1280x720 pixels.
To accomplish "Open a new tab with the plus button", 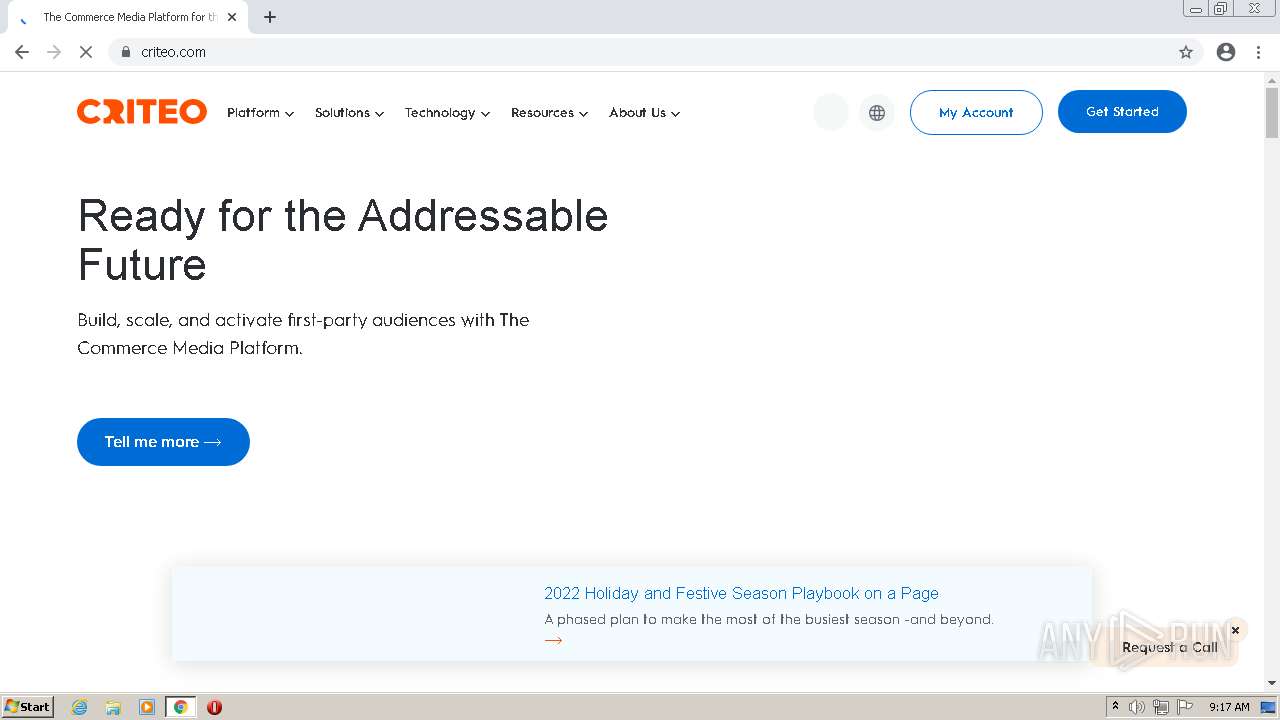I will coord(270,17).
